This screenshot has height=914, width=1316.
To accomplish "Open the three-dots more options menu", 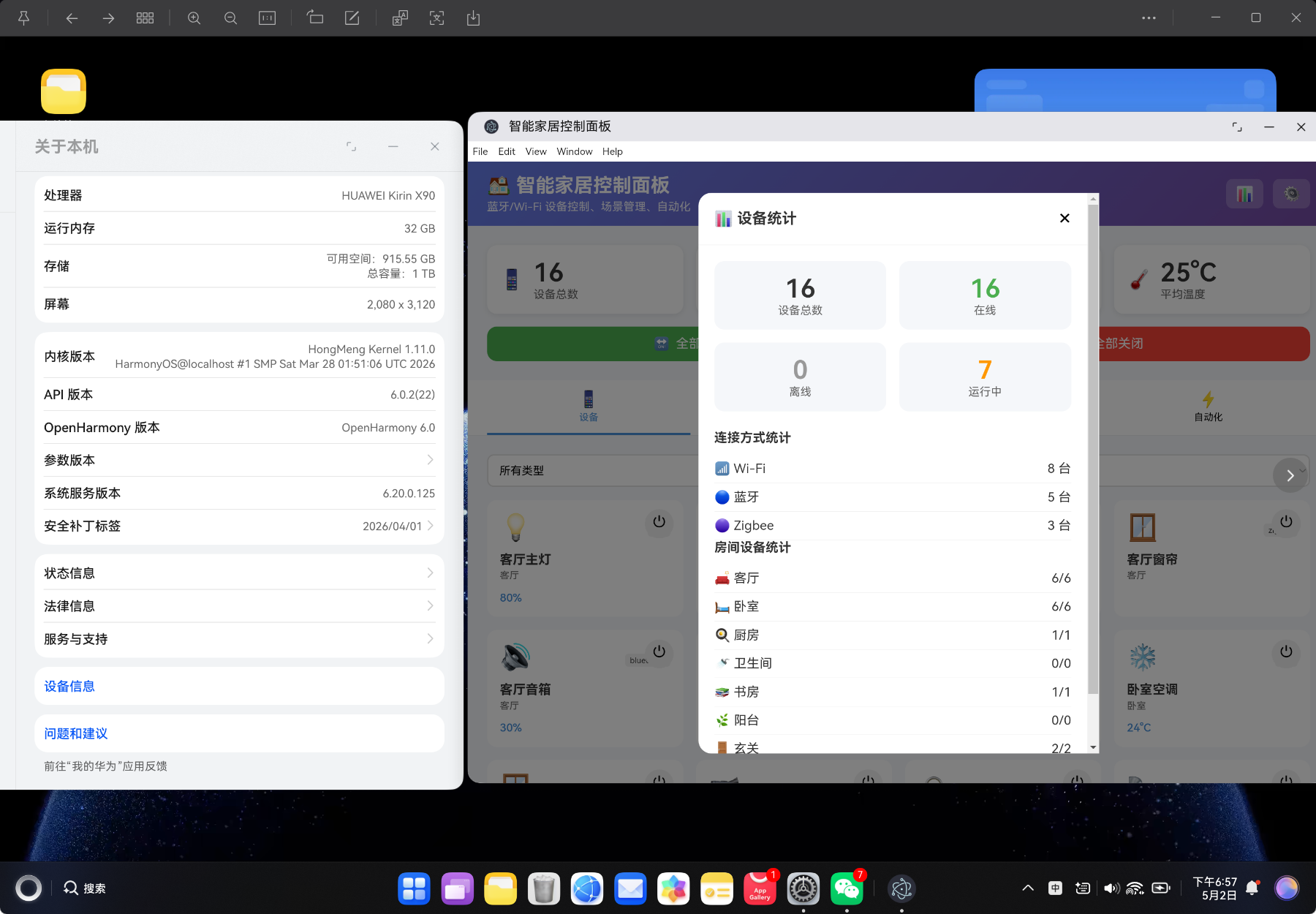I will (x=1149, y=18).
